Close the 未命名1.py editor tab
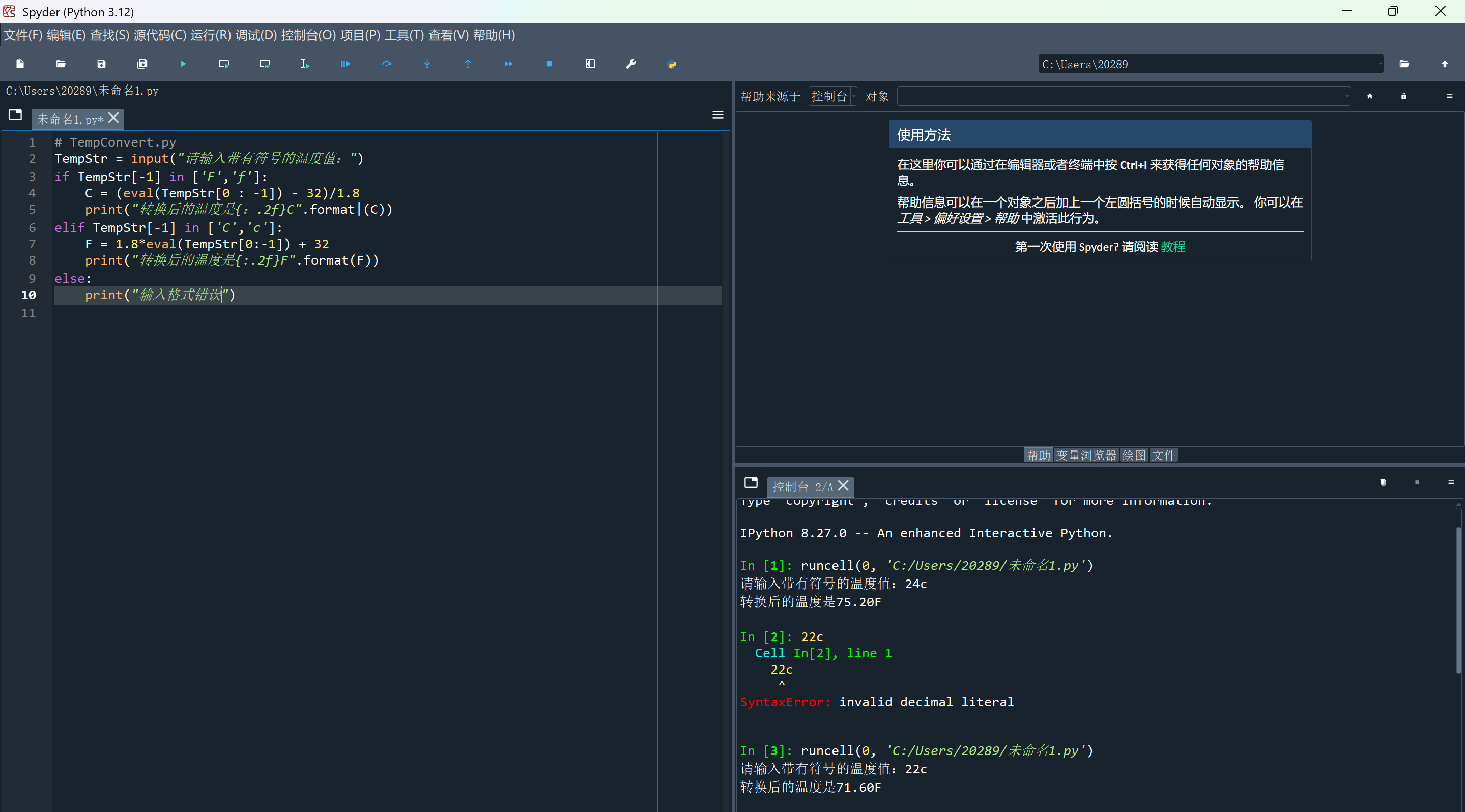This screenshot has height=812, width=1465. pos(114,118)
